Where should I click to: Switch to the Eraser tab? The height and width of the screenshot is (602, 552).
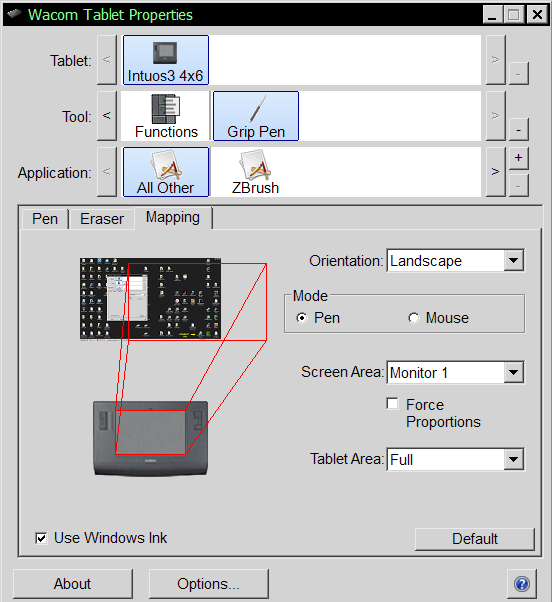point(102,219)
